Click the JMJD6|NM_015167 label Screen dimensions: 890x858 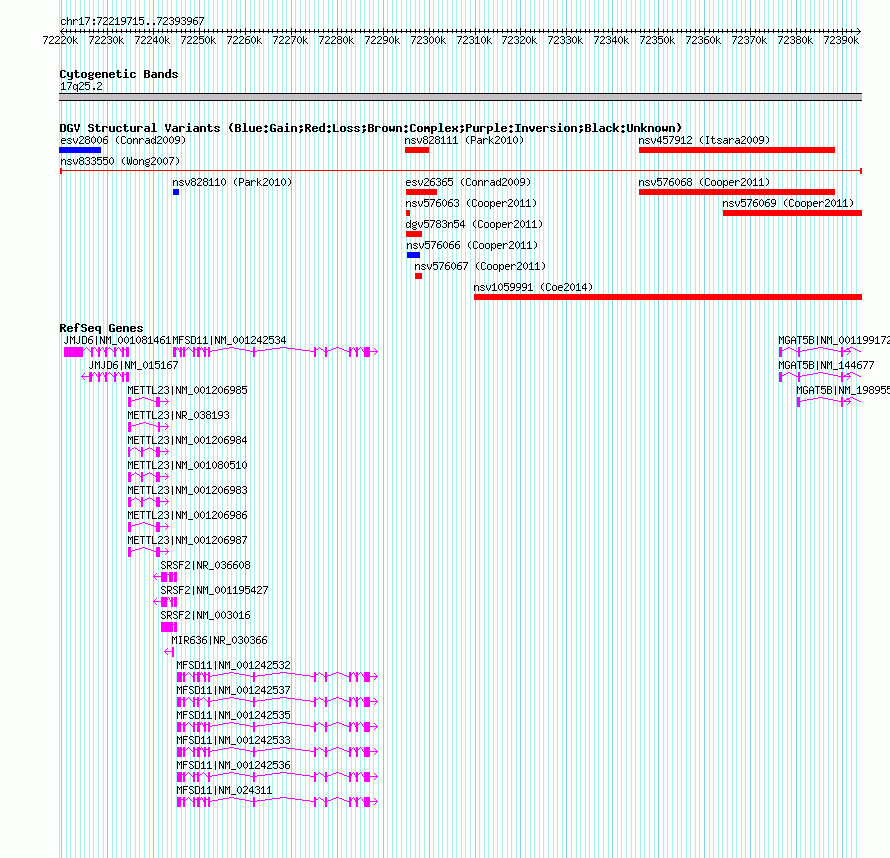click(x=133, y=365)
